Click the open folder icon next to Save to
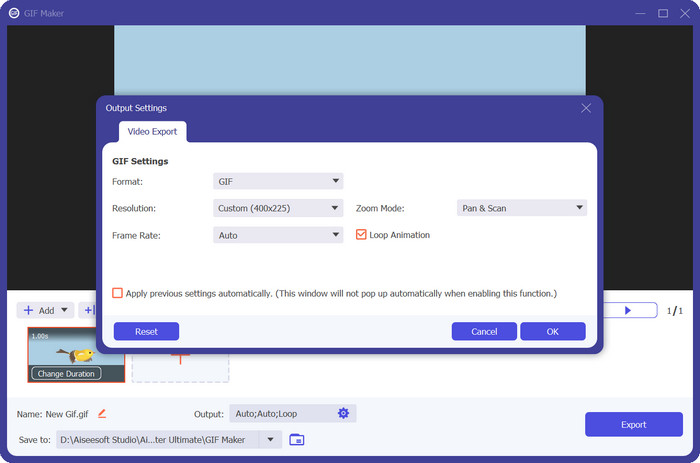The width and height of the screenshot is (700, 463). pos(297,439)
